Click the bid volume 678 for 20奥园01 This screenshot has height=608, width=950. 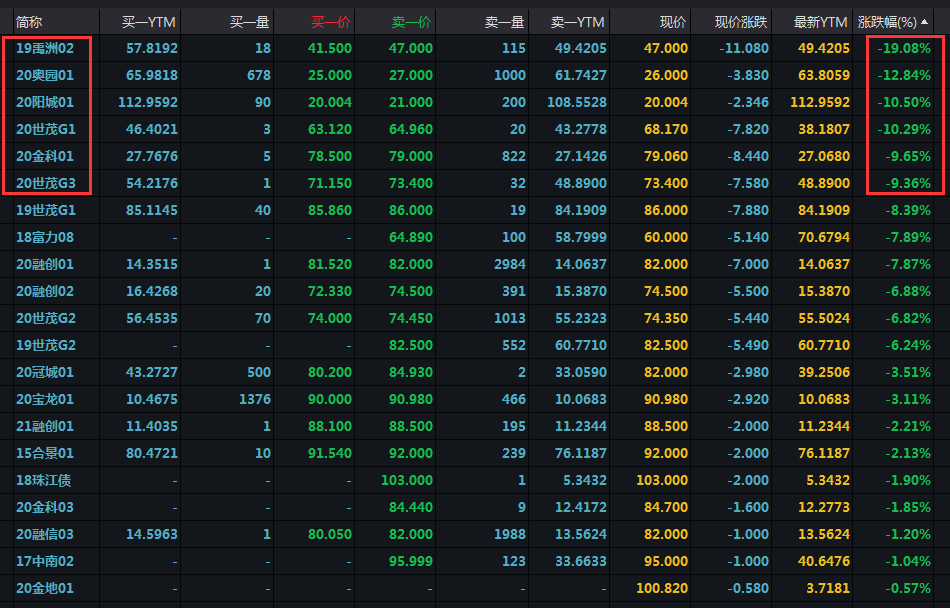pos(259,75)
